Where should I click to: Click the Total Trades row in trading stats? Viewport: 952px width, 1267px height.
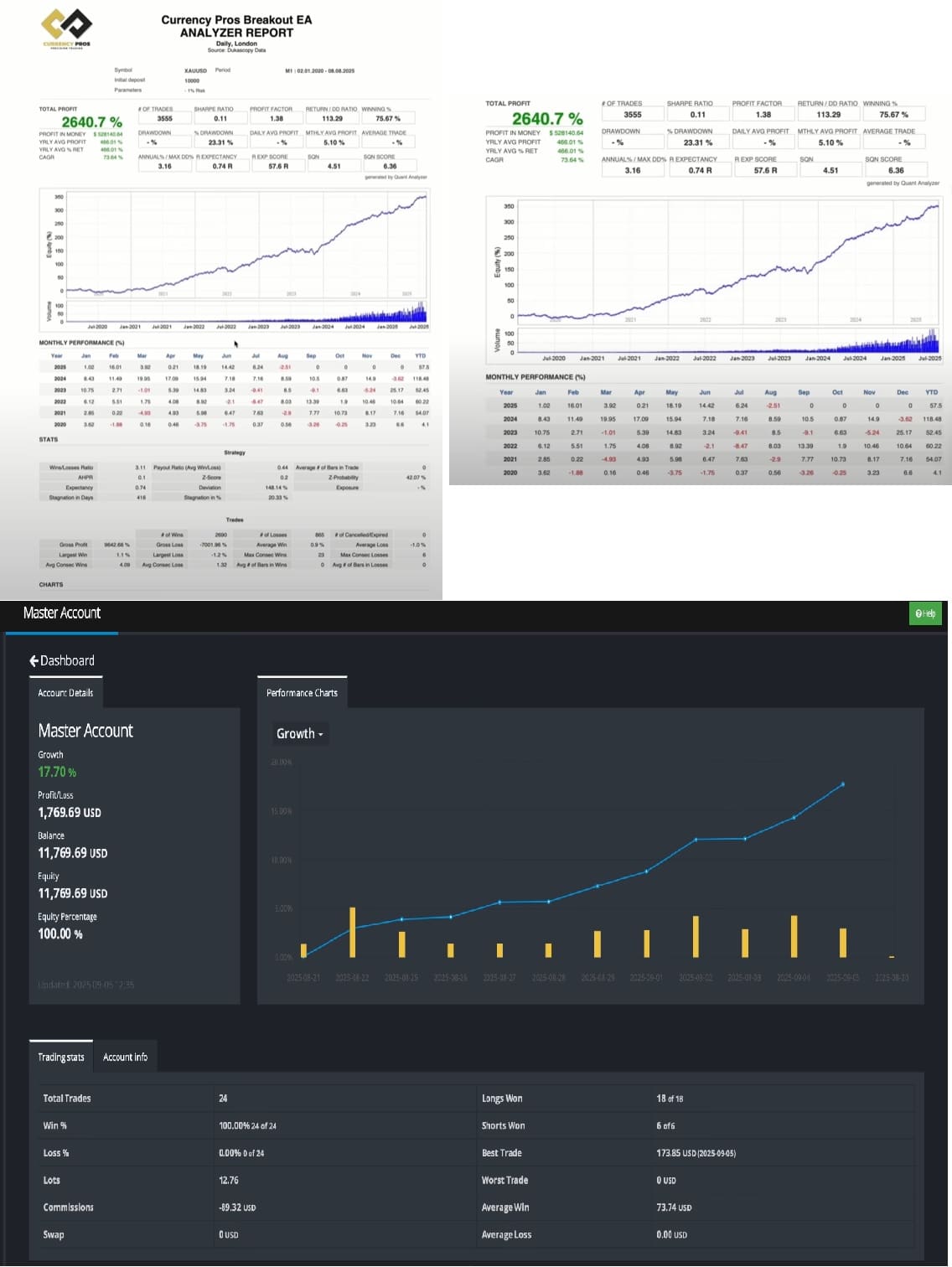[67, 1098]
